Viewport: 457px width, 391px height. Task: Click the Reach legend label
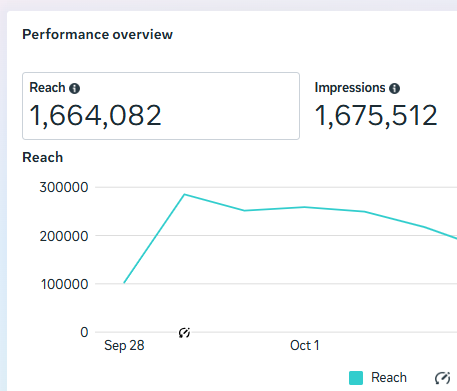(x=389, y=378)
